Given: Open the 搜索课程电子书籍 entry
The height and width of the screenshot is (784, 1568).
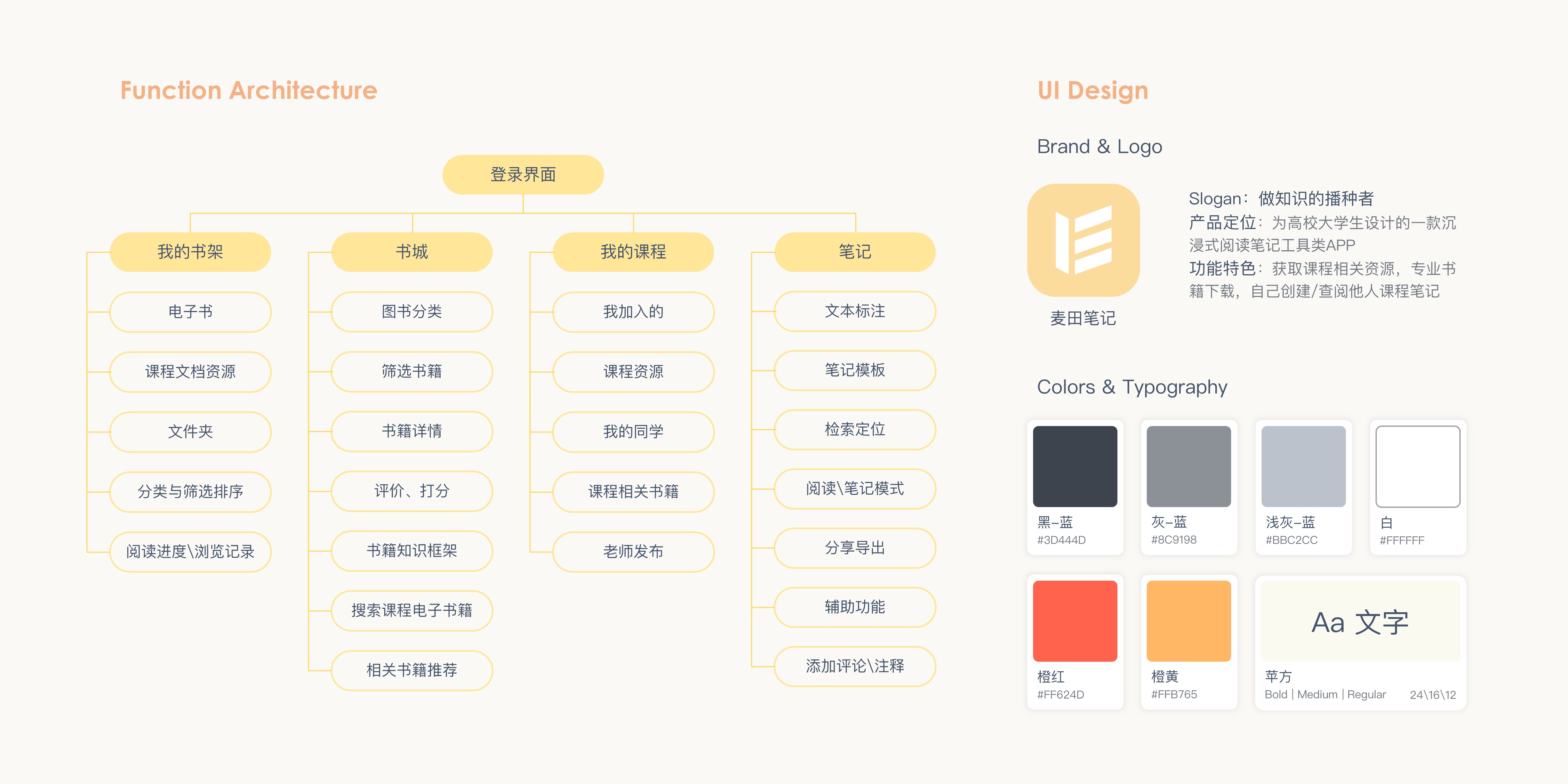Looking at the screenshot, I should [412, 611].
